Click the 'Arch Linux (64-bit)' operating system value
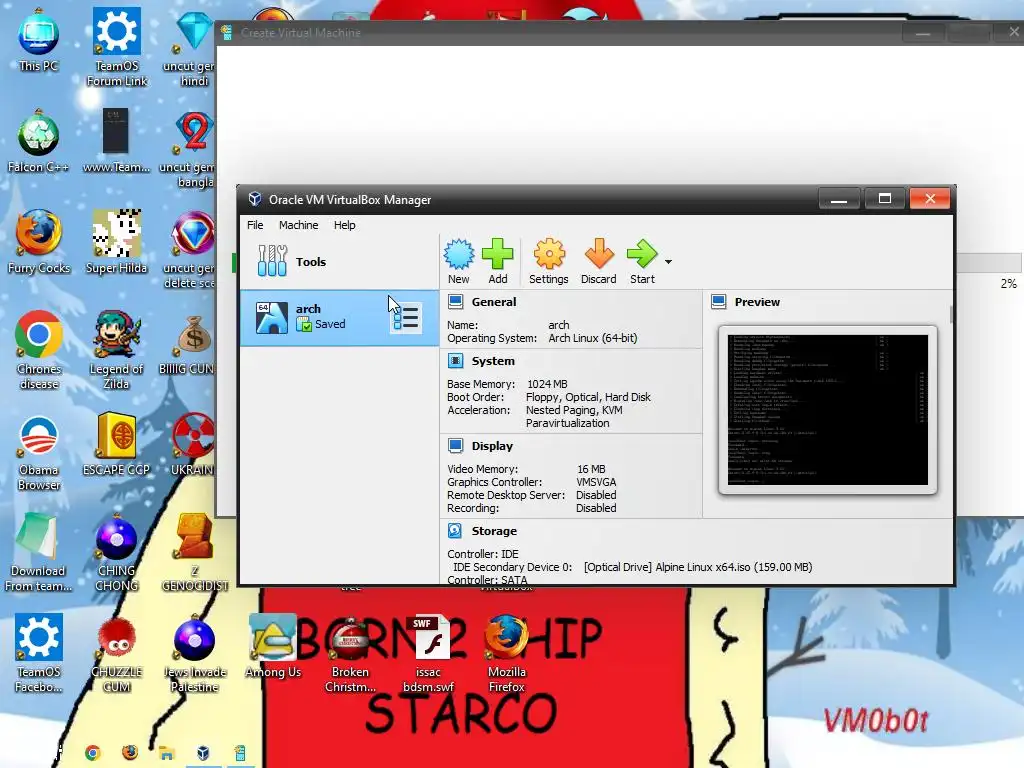 592,338
